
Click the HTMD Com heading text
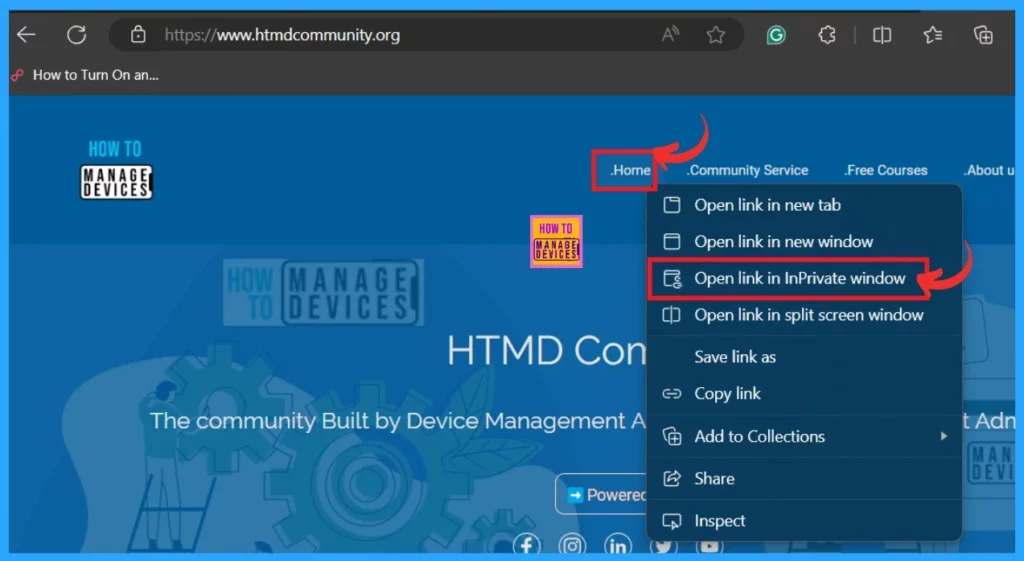point(547,350)
